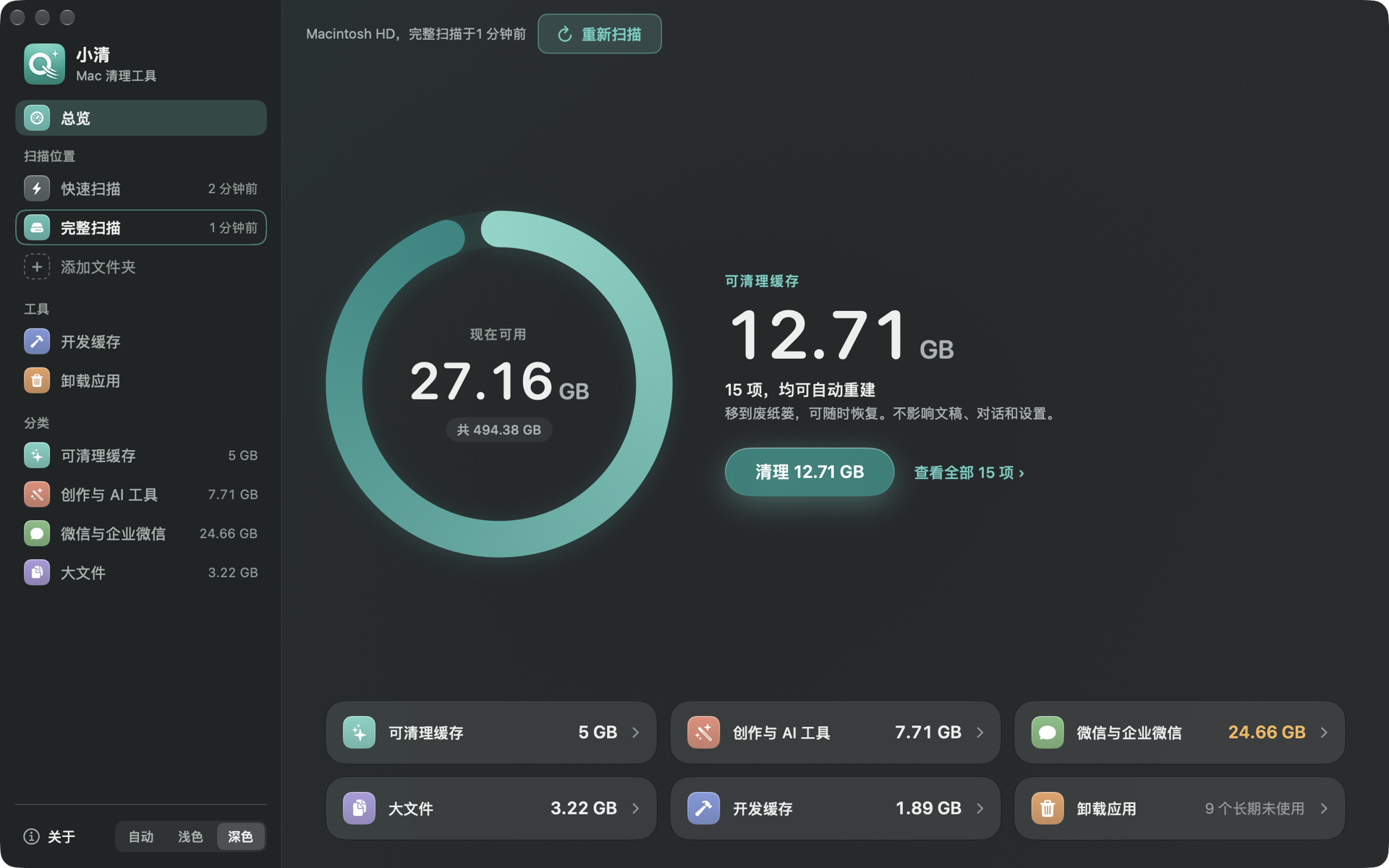Click the 可清理缓存 sparkle icon in sidebar

coord(37,456)
